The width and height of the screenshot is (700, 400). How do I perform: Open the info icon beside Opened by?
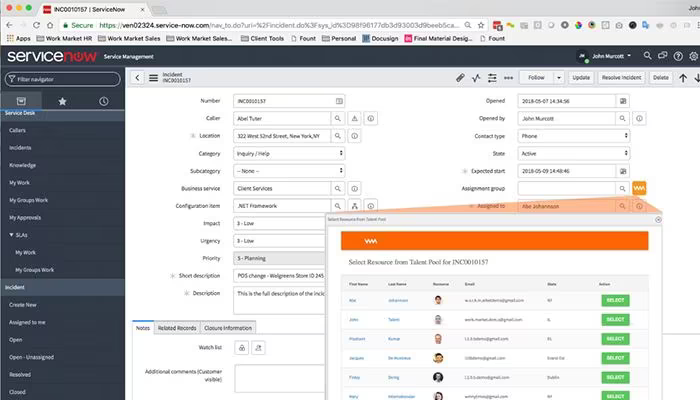pos(639,118)
